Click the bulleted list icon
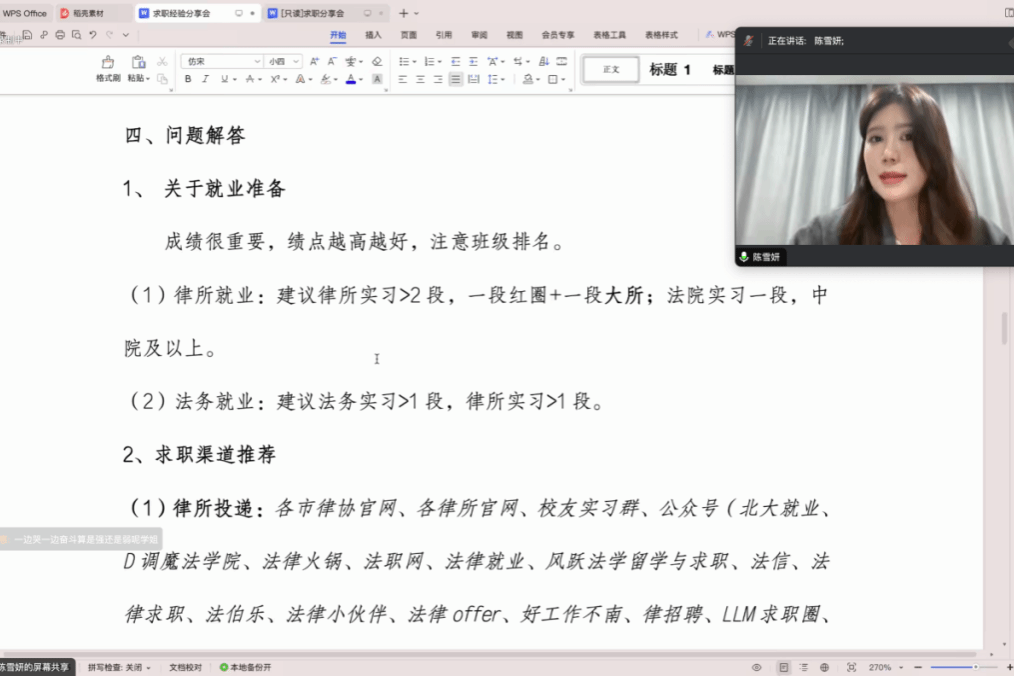This screenshot has height=676, width=1014. (x=403, y=61)
